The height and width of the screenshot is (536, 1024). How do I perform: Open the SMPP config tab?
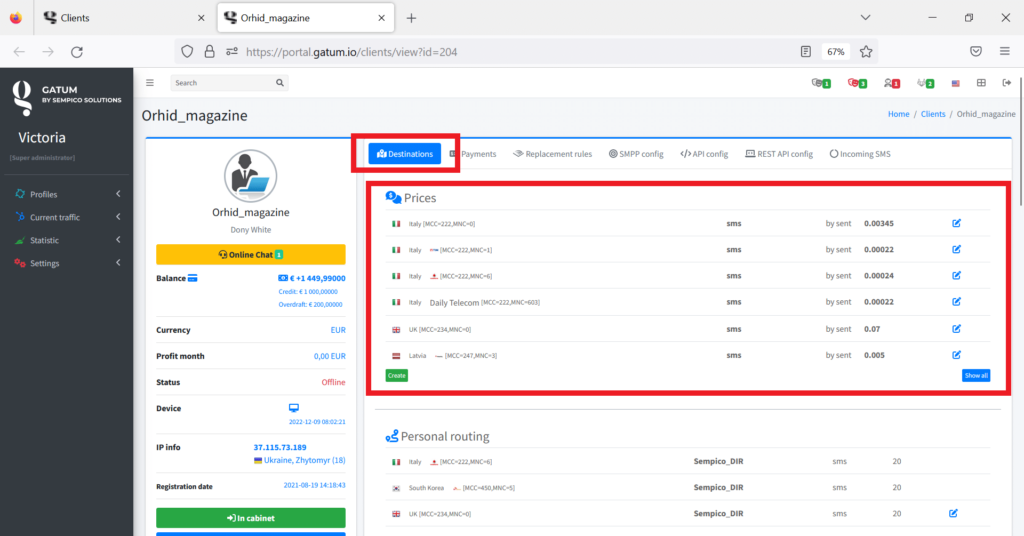pos(636,154)
